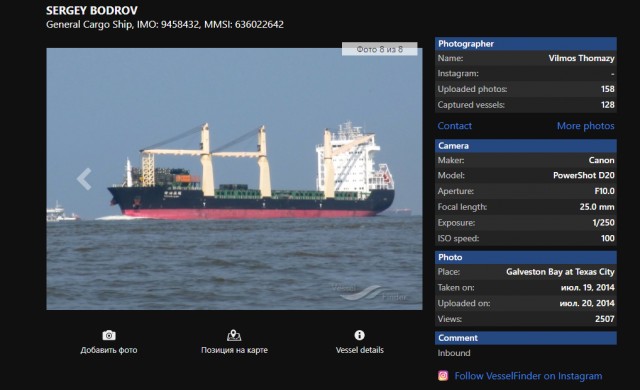Screen dimensions: 640x390
Task: Click the SERGEY BODROV title
Action: [x=92, y=11]
